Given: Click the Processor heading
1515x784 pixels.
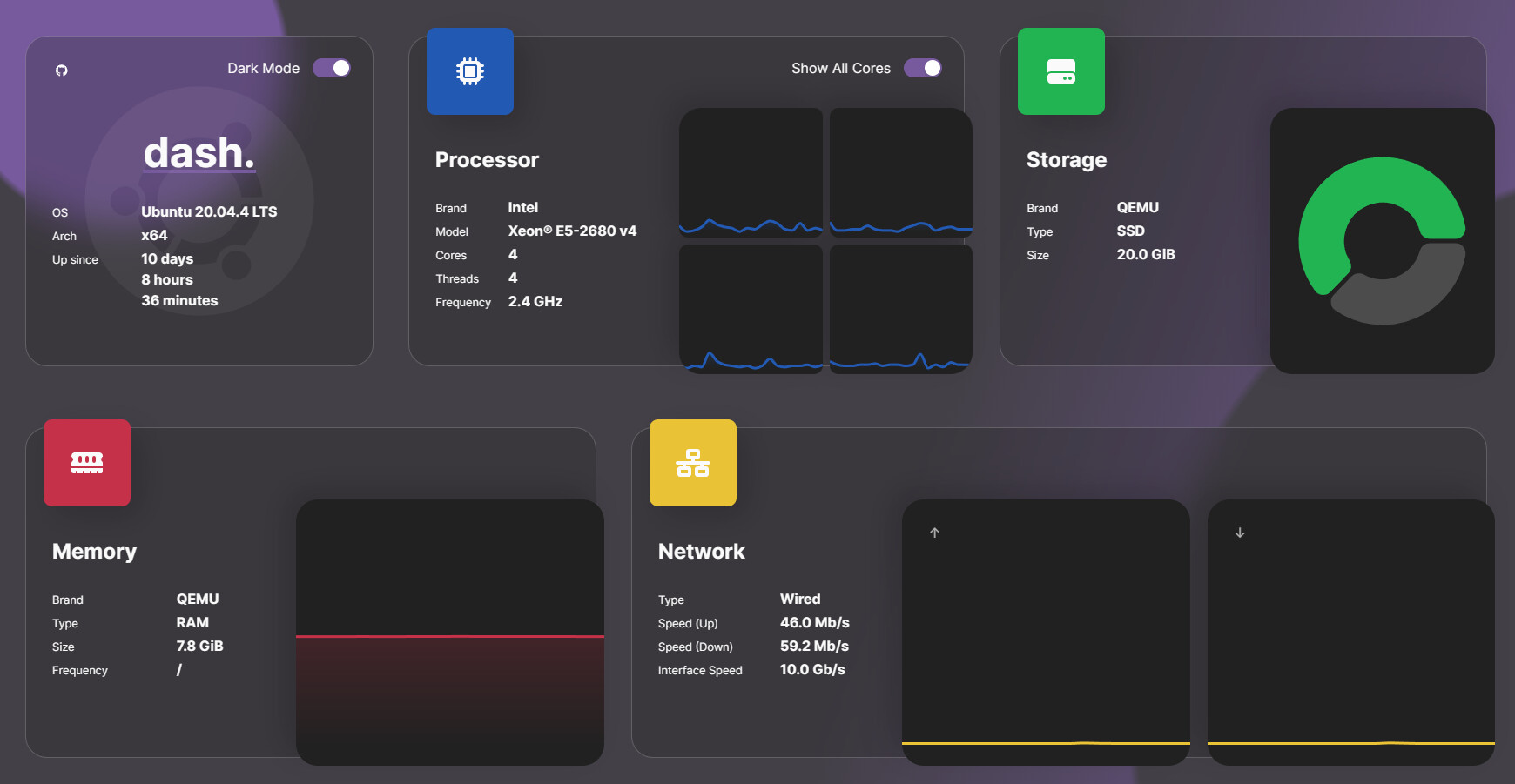Looking at the screenshot, I should tap(487, 160).
